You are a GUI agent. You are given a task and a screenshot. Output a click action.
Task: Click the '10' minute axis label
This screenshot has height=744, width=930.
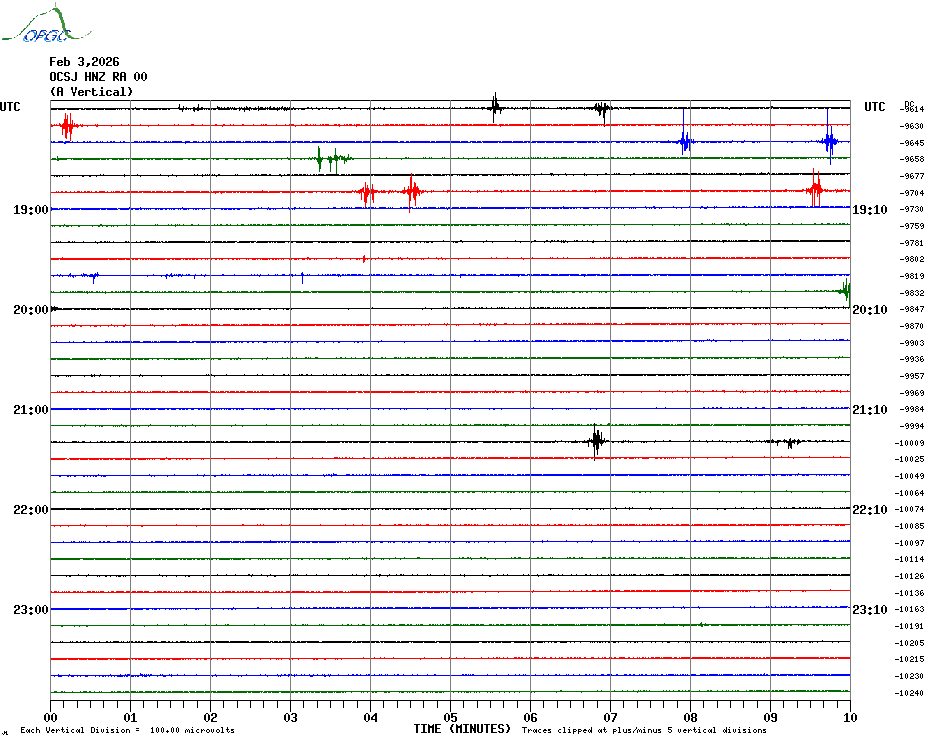[851, 717]
